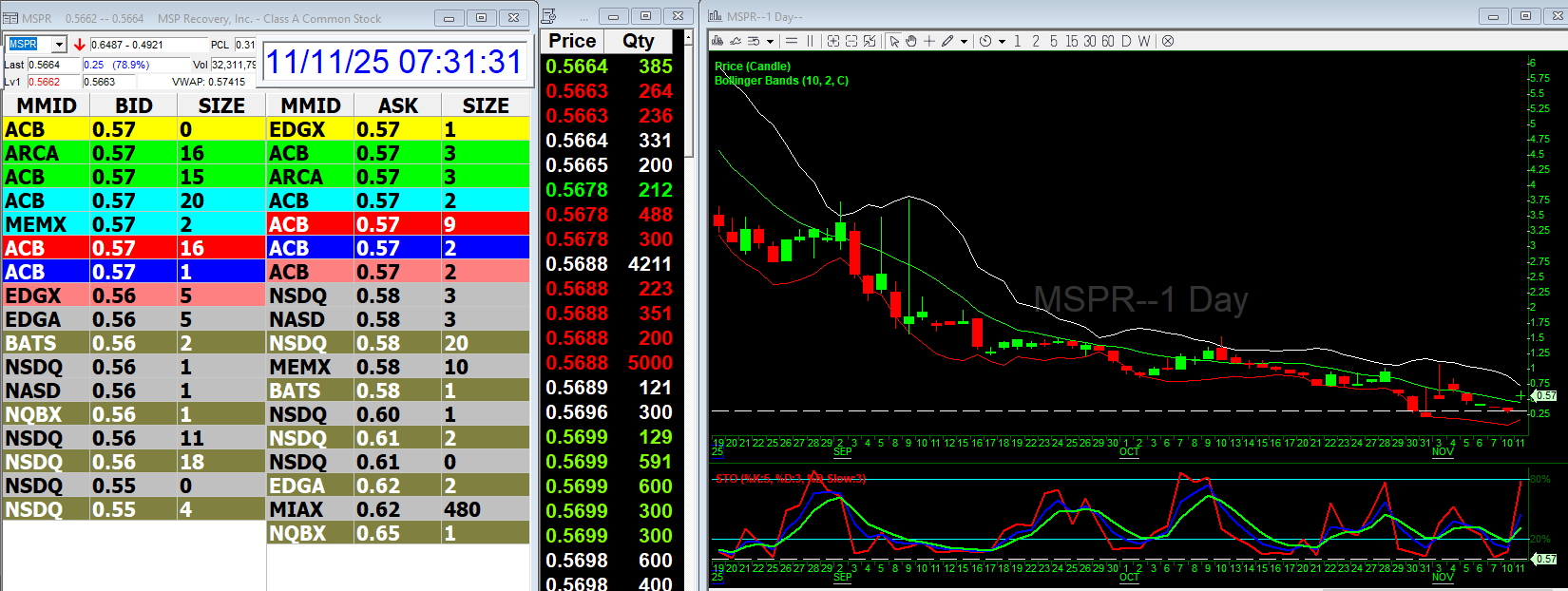Click the zoom out chart icon
1568x591 pixels.
(x=851, y=41)
